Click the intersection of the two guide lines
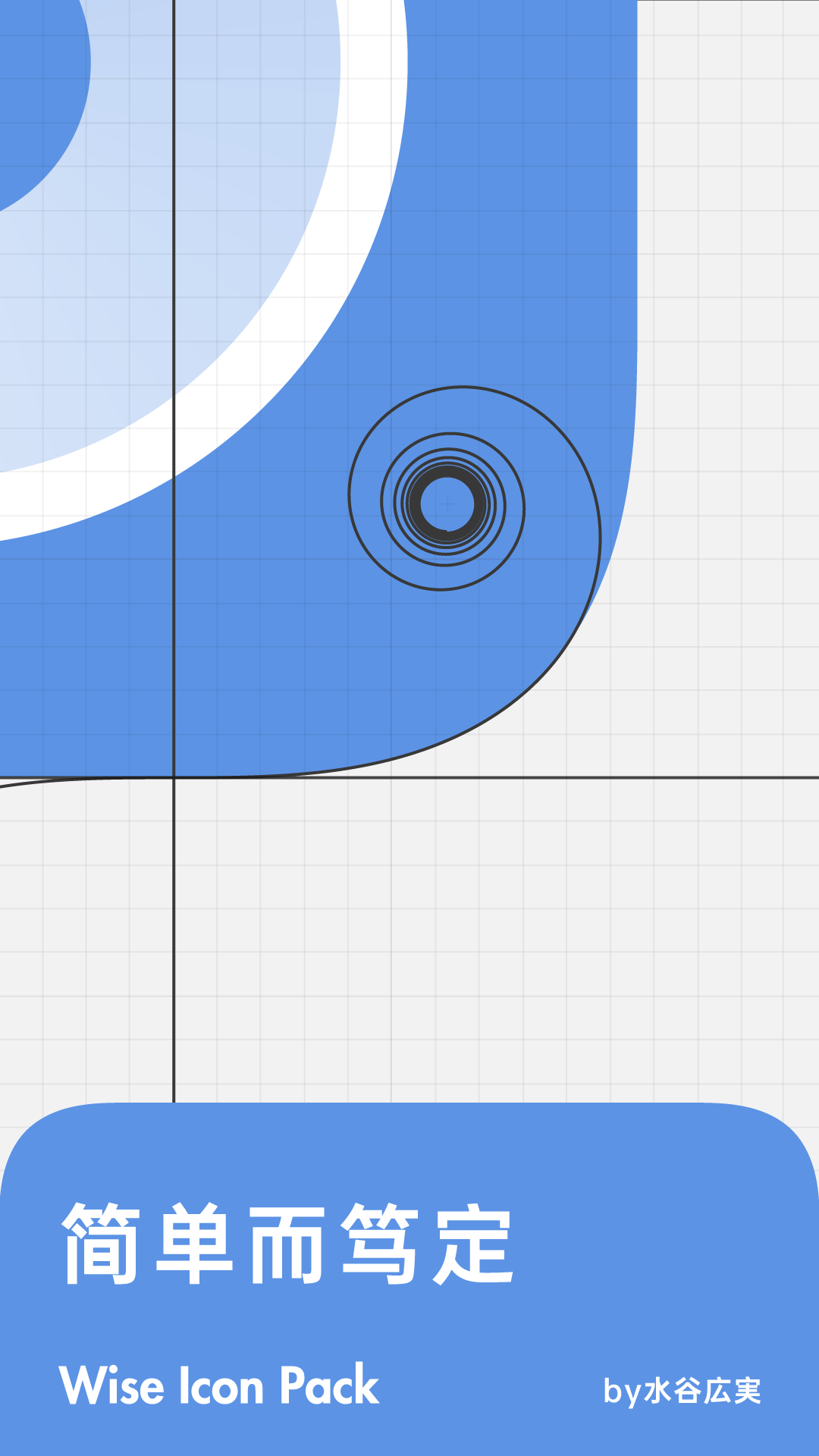 174,777
